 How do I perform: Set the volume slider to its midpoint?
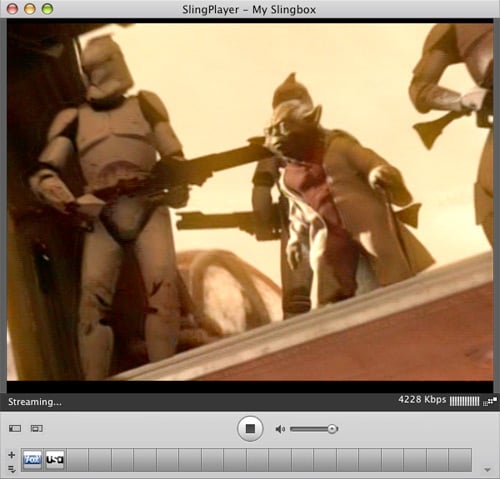[314, 429]
